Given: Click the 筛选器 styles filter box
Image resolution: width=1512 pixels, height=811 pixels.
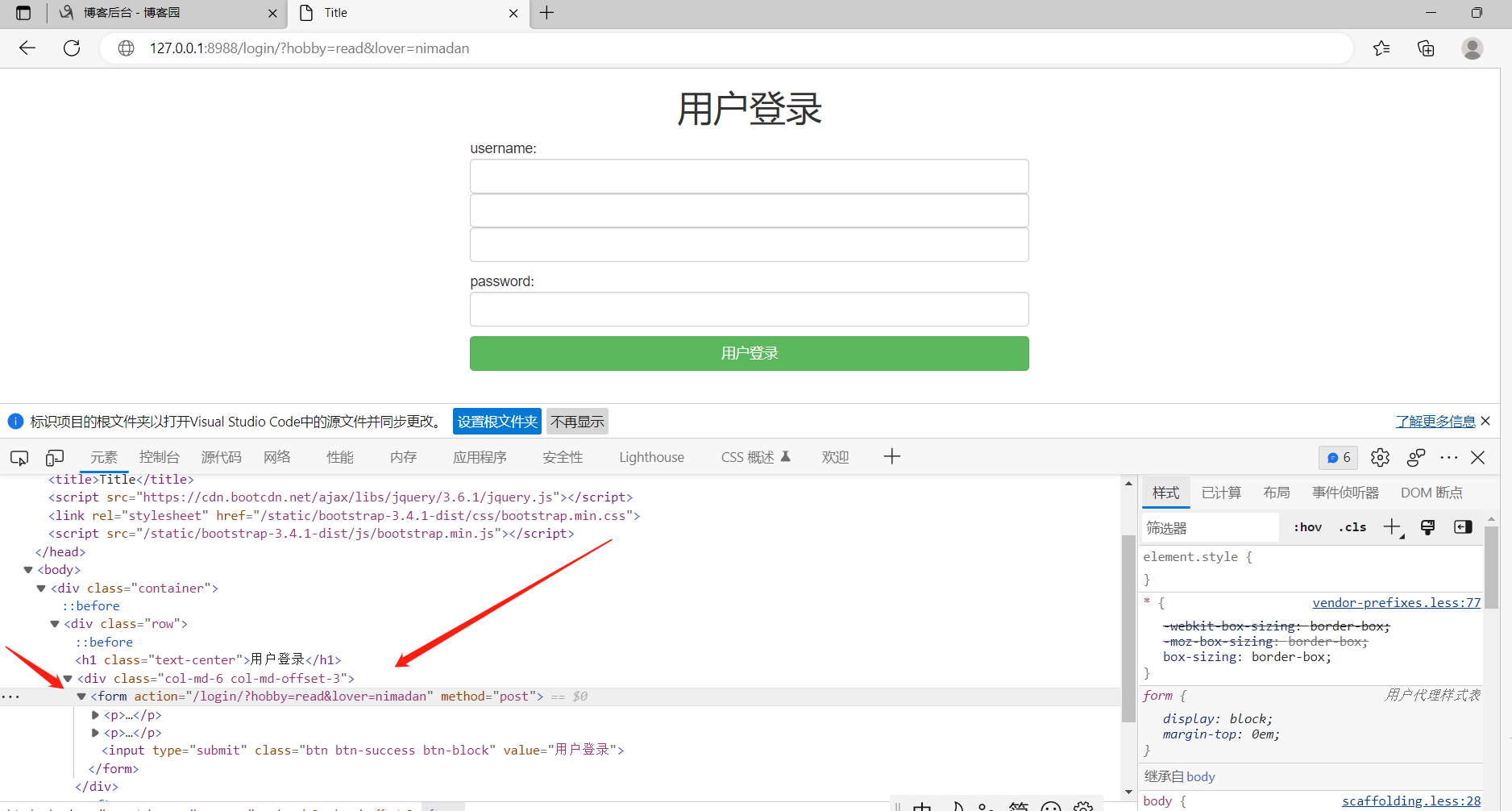Looking at the screenshot, I should [1211, 528].
